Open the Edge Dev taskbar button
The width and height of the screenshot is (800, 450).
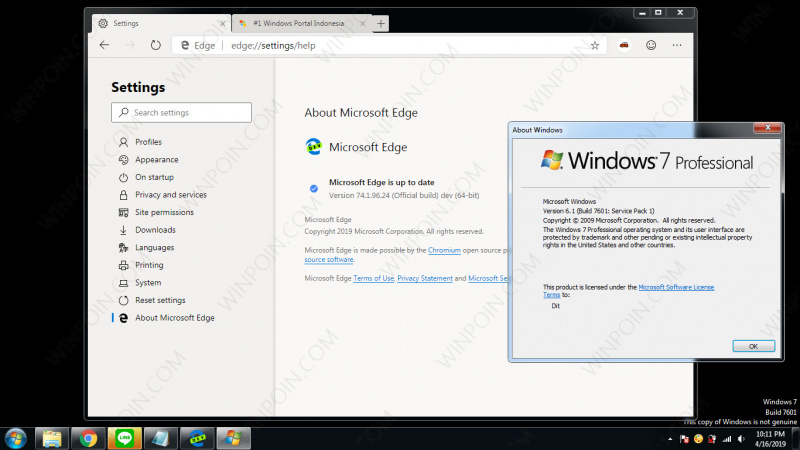tap(197, 438)
